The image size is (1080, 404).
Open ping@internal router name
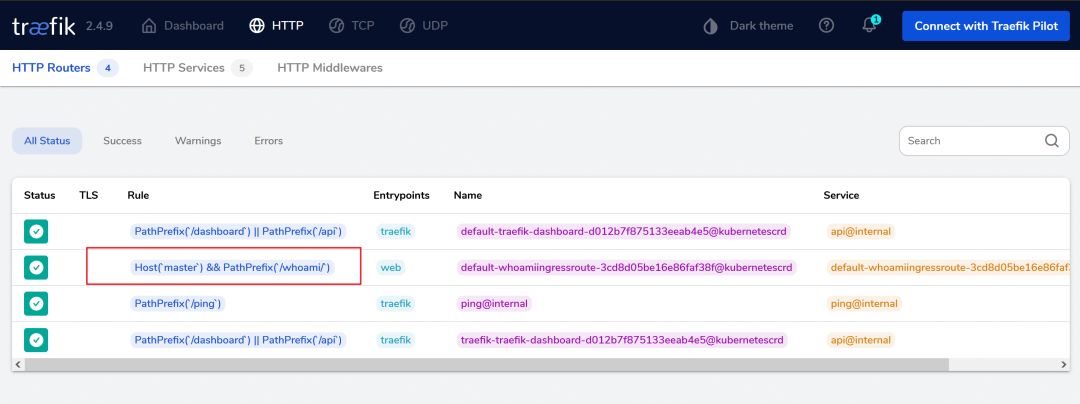pos(495,304)
